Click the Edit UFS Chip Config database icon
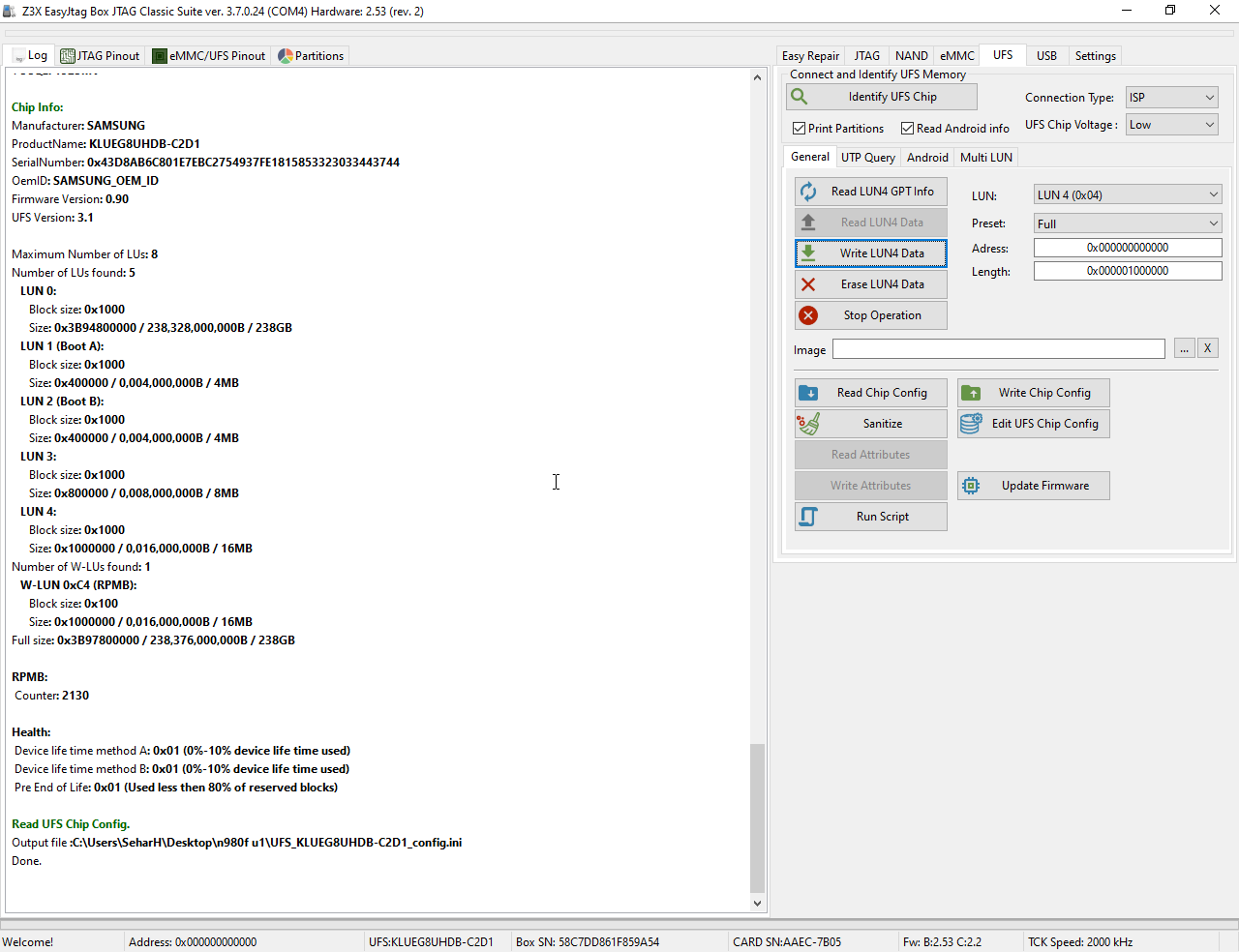 (971, 424)
